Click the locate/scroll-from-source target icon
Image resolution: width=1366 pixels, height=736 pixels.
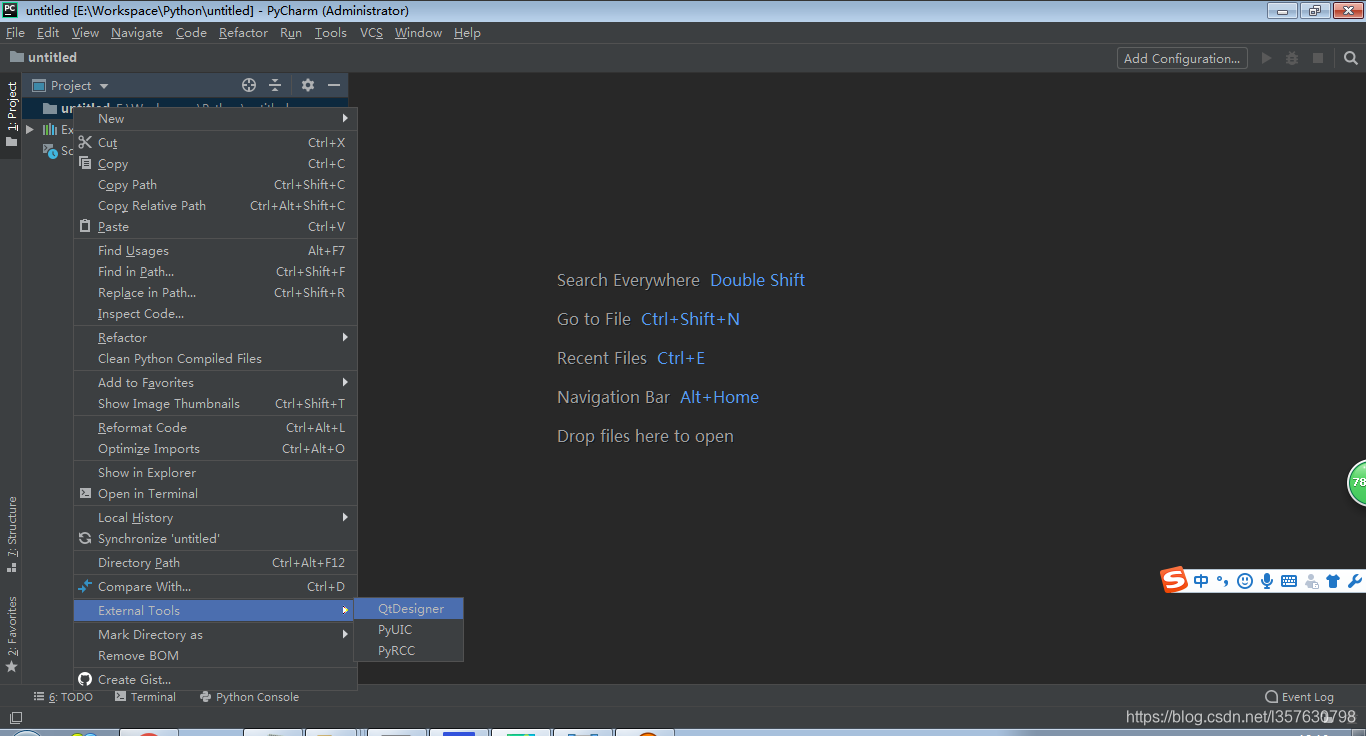[249, 85]
